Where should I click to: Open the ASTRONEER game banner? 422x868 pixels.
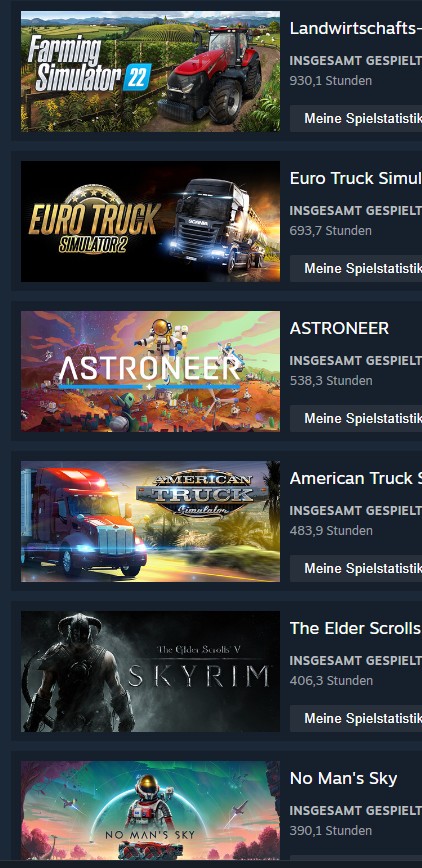point(150,371)
